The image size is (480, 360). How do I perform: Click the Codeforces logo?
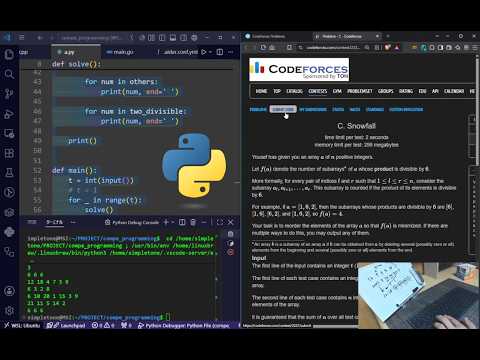299,70
